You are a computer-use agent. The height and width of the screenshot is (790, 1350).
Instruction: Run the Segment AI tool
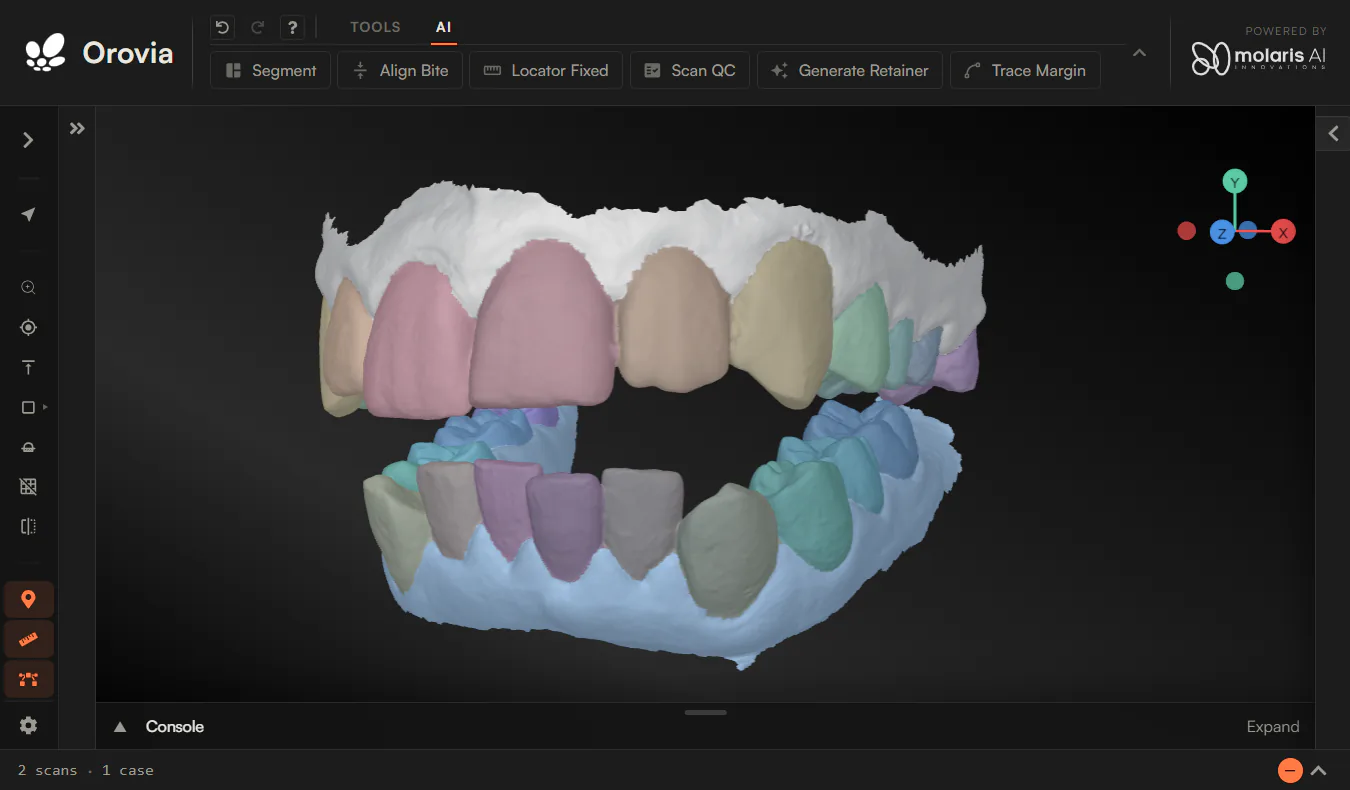point(270,70)
